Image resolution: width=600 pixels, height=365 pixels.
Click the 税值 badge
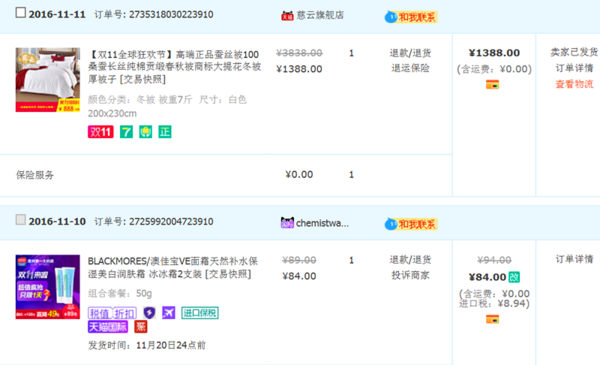coord(99,313)
